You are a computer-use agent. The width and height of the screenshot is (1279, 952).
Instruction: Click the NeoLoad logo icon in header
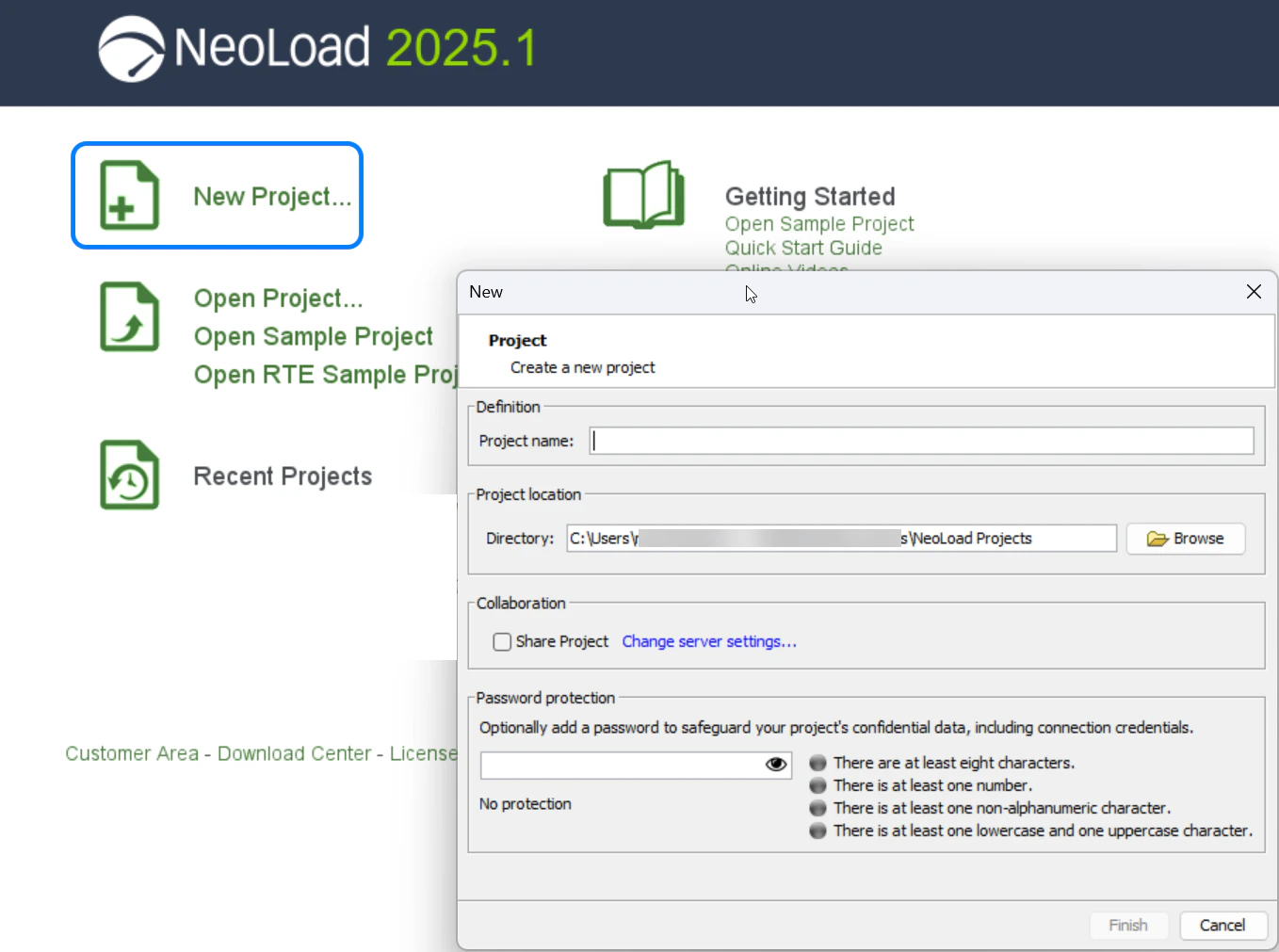pos(132,49)
